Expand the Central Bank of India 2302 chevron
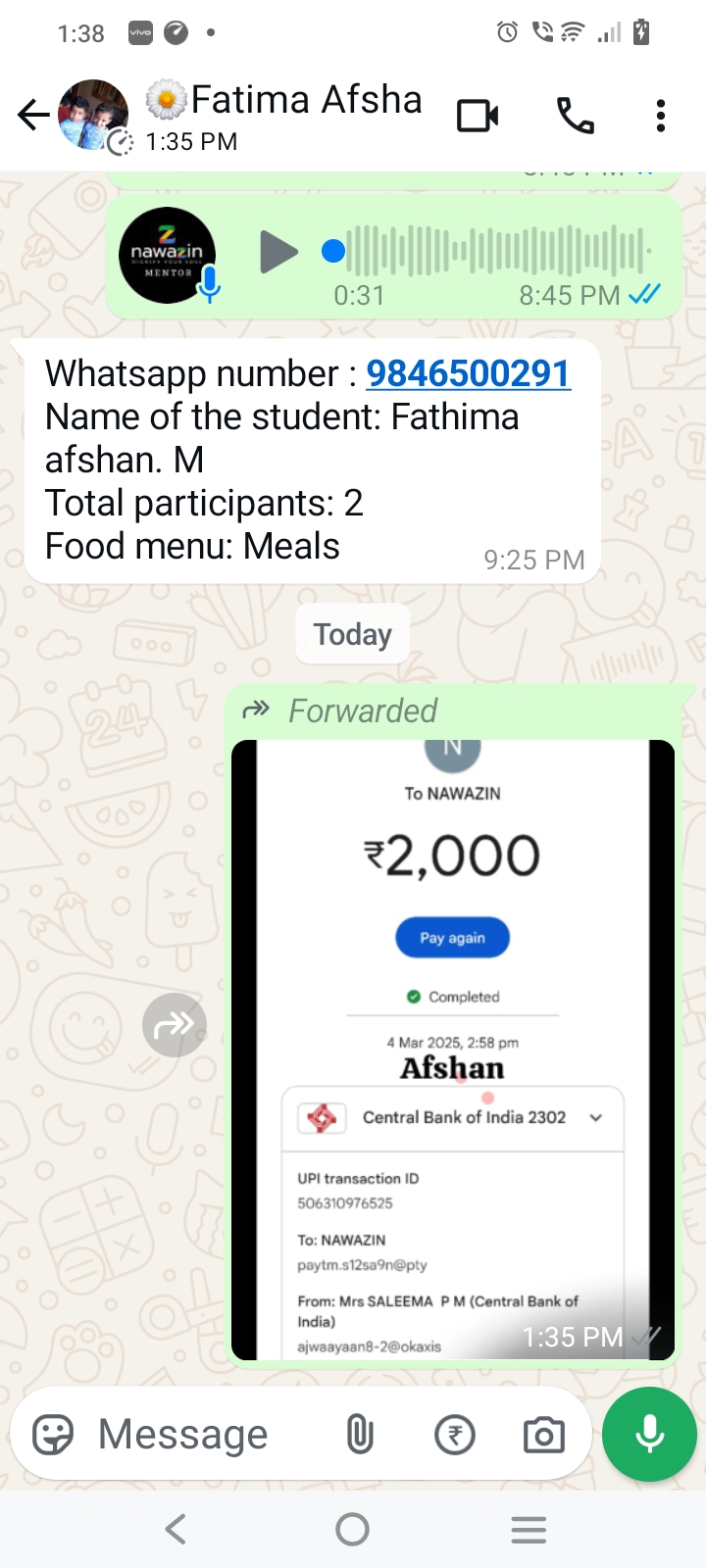This screenshot has width=706, height=1568. tap(595, 1117)
